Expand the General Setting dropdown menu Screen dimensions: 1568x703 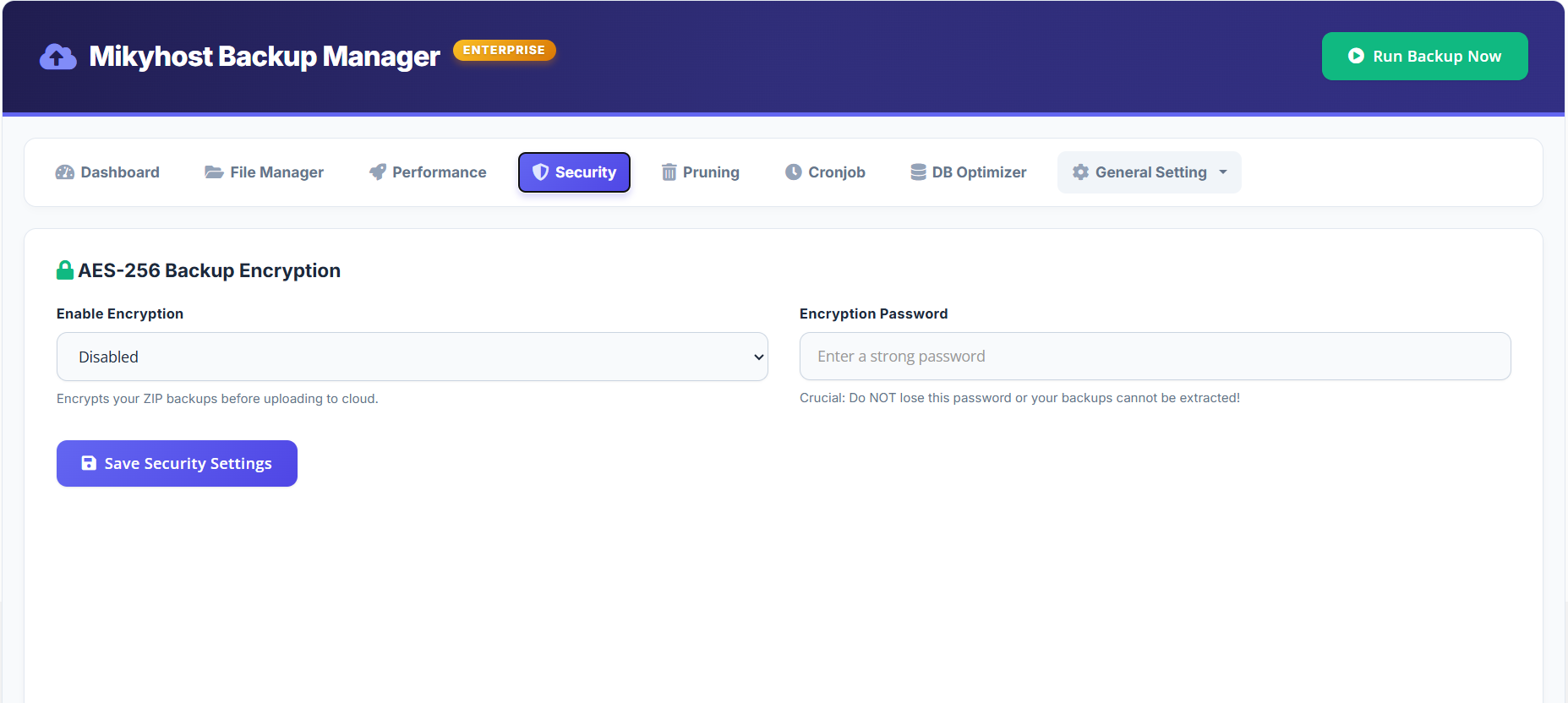tap(1150, 172)
